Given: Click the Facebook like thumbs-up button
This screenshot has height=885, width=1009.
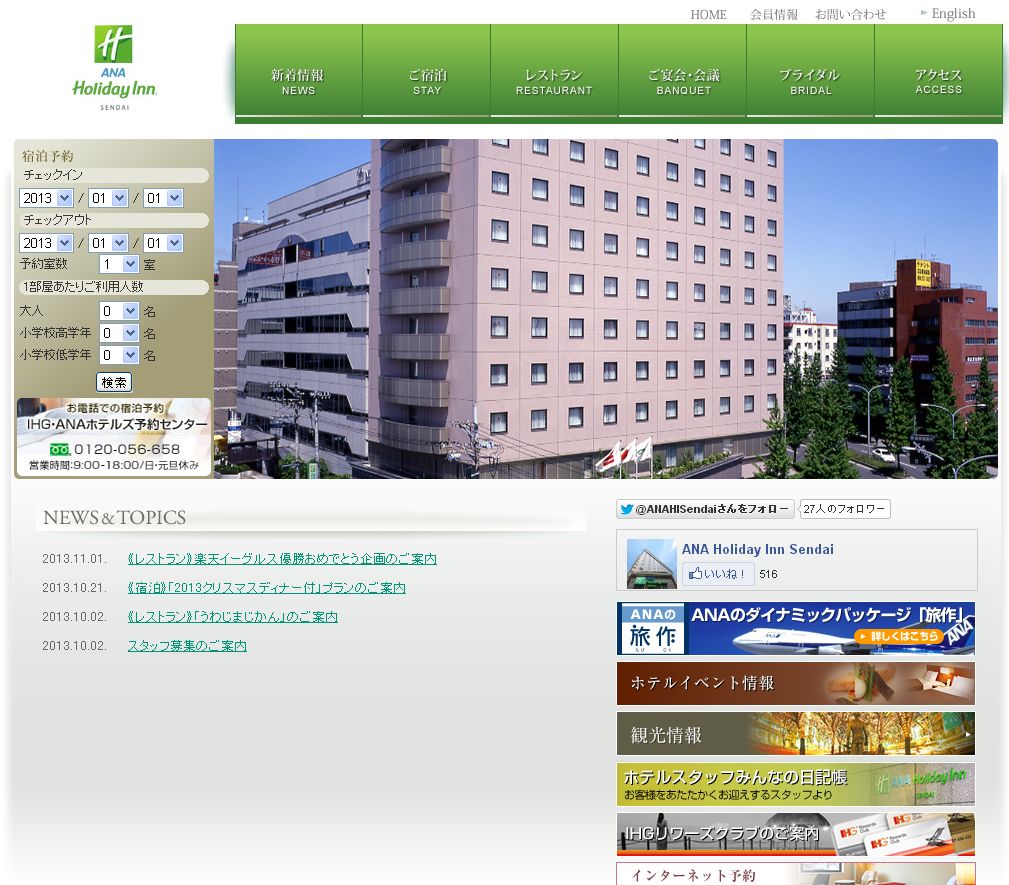Looking at the screenshot, I should tap(717, 573).
